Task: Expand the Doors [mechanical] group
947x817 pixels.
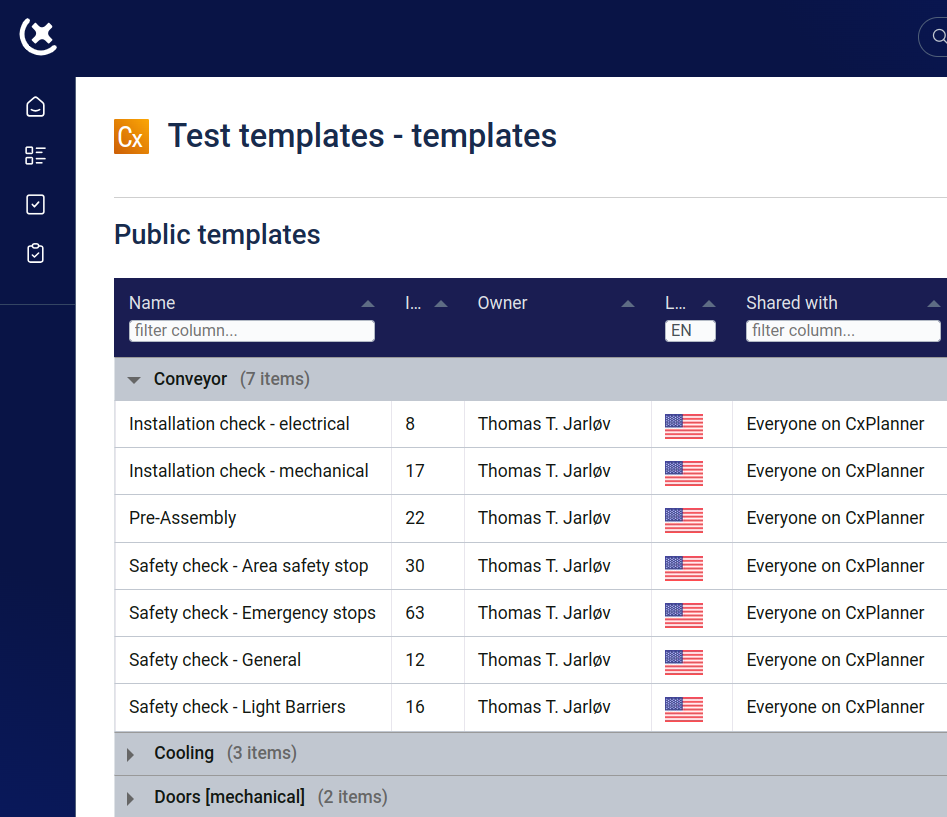Action: (x=129, y=797)
